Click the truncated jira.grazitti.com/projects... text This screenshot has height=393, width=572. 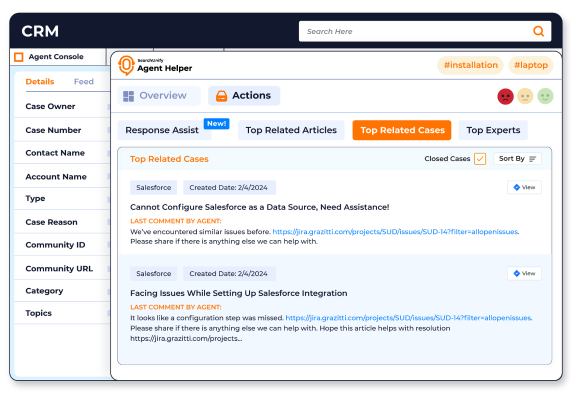tap(186, 339)
